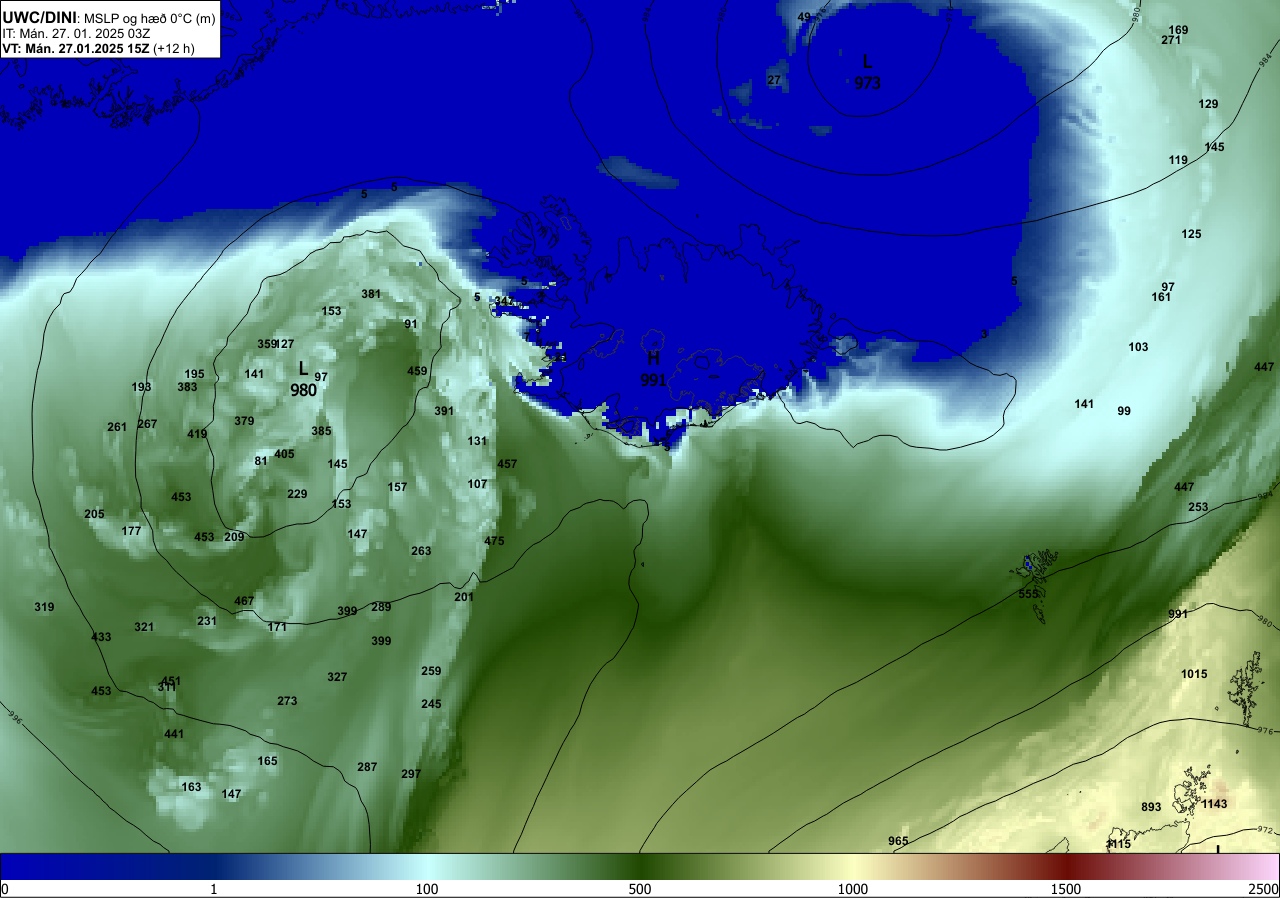This screenshot has width=1280, height=898.
Task: Click the height value 119
Action: coord(1178,160)
